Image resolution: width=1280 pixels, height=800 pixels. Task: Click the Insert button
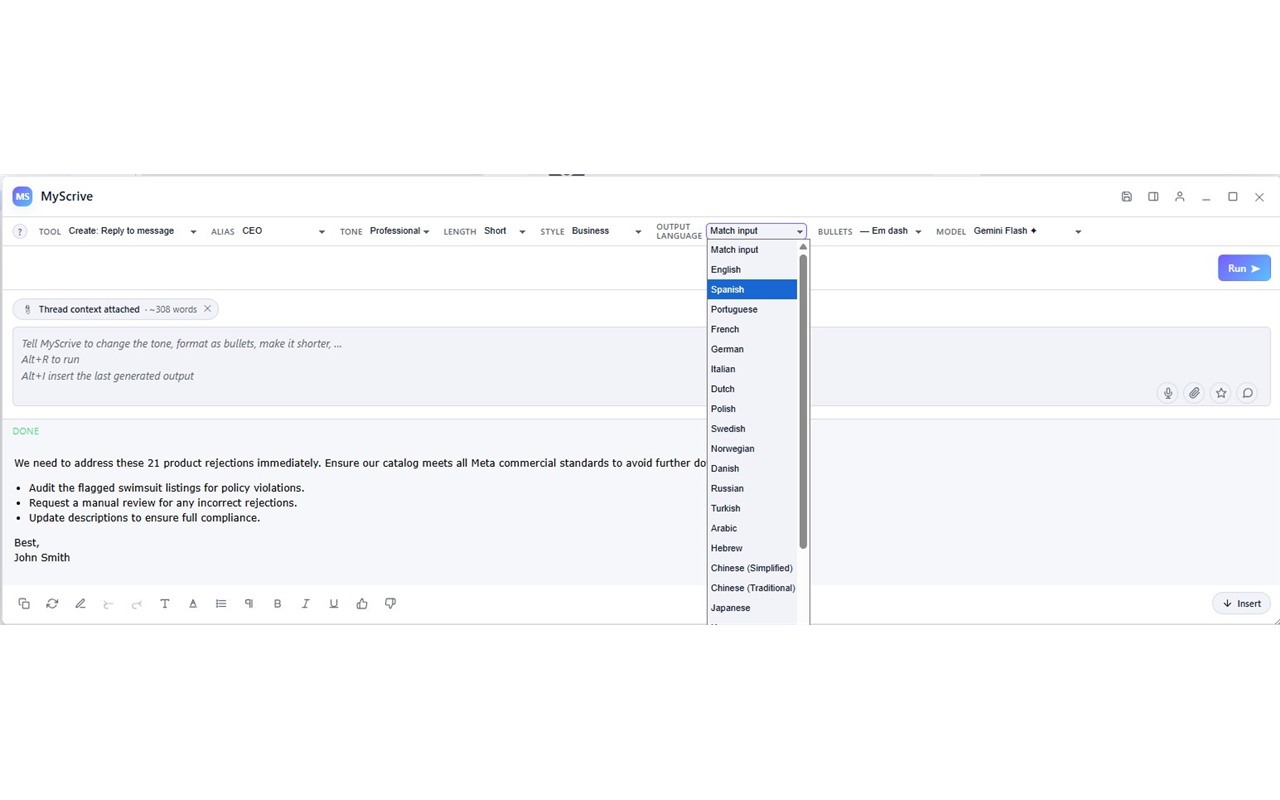[x=1242, y=604]
